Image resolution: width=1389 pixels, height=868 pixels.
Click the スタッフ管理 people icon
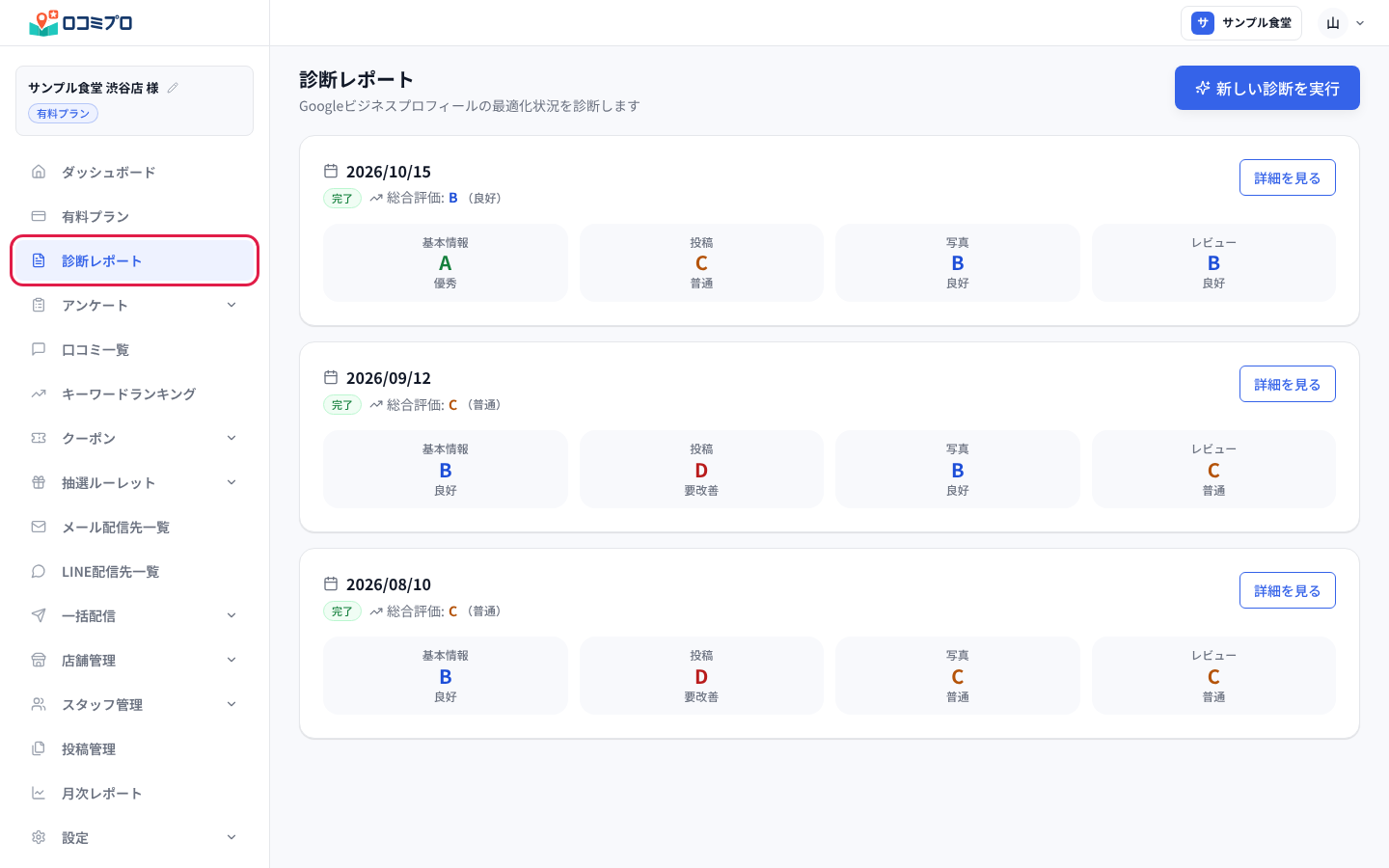click(x=39, y=704)
